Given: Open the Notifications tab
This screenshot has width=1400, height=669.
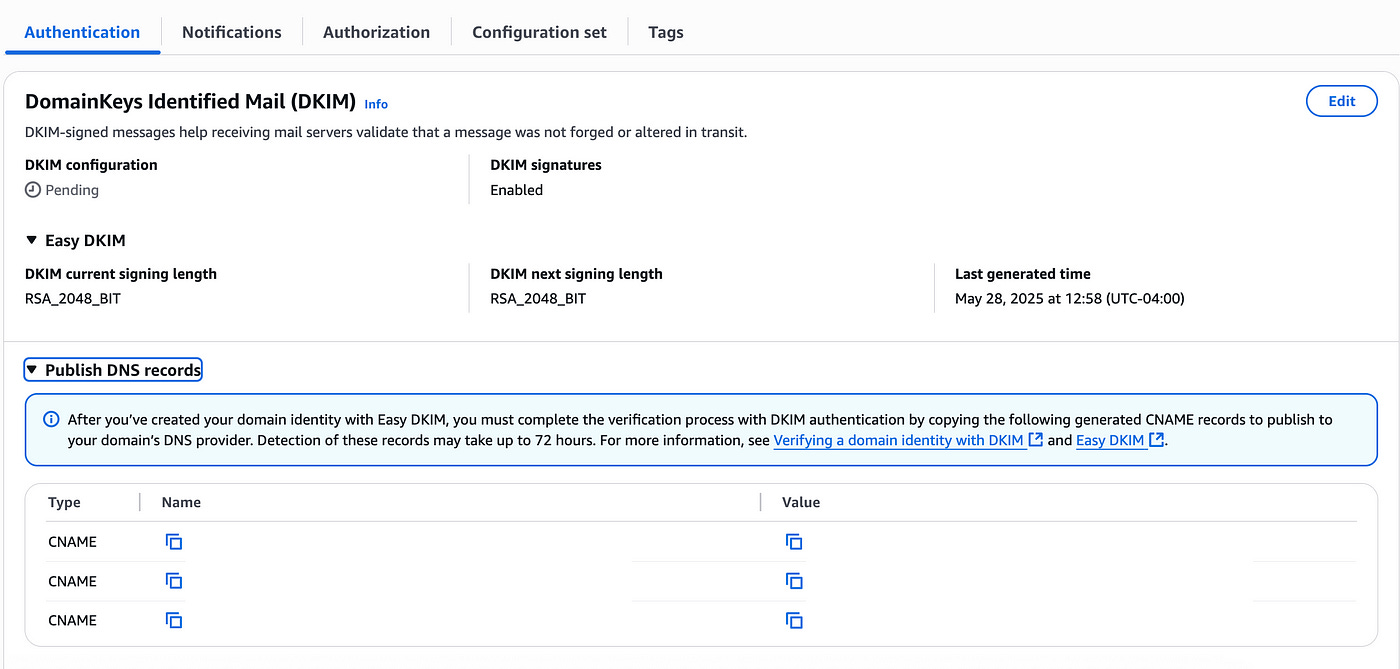Looking at the screenshot, I should [232, 32].
